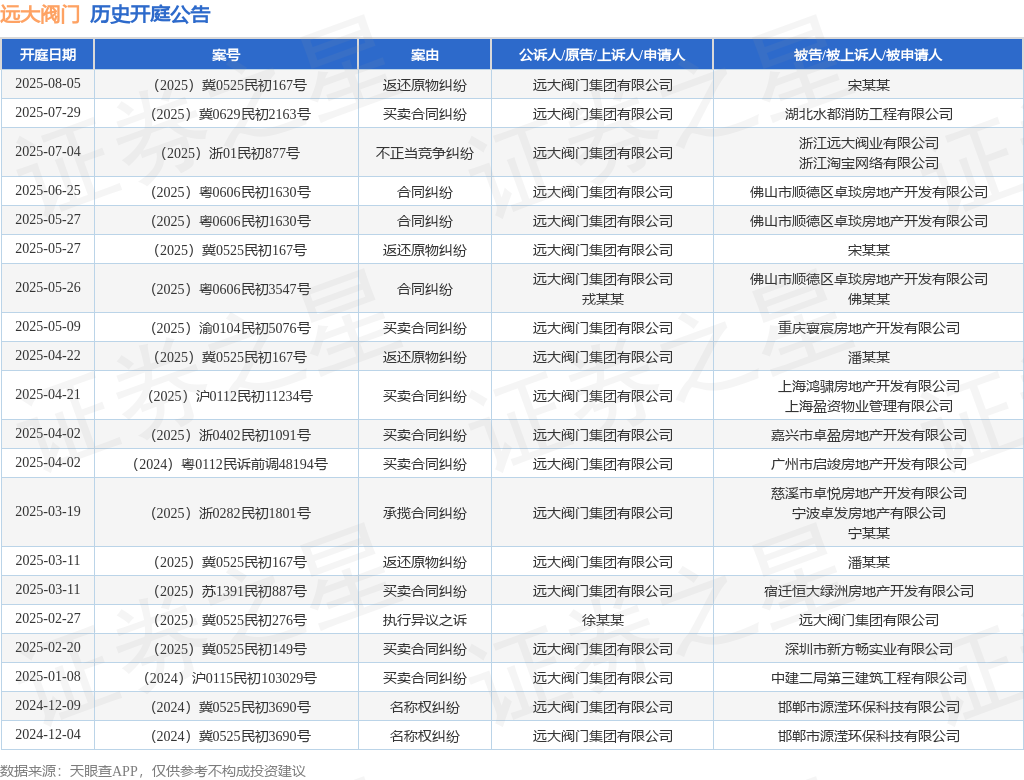Click defendant 中建二局第三建筑工程有限公司

point(869,679)
